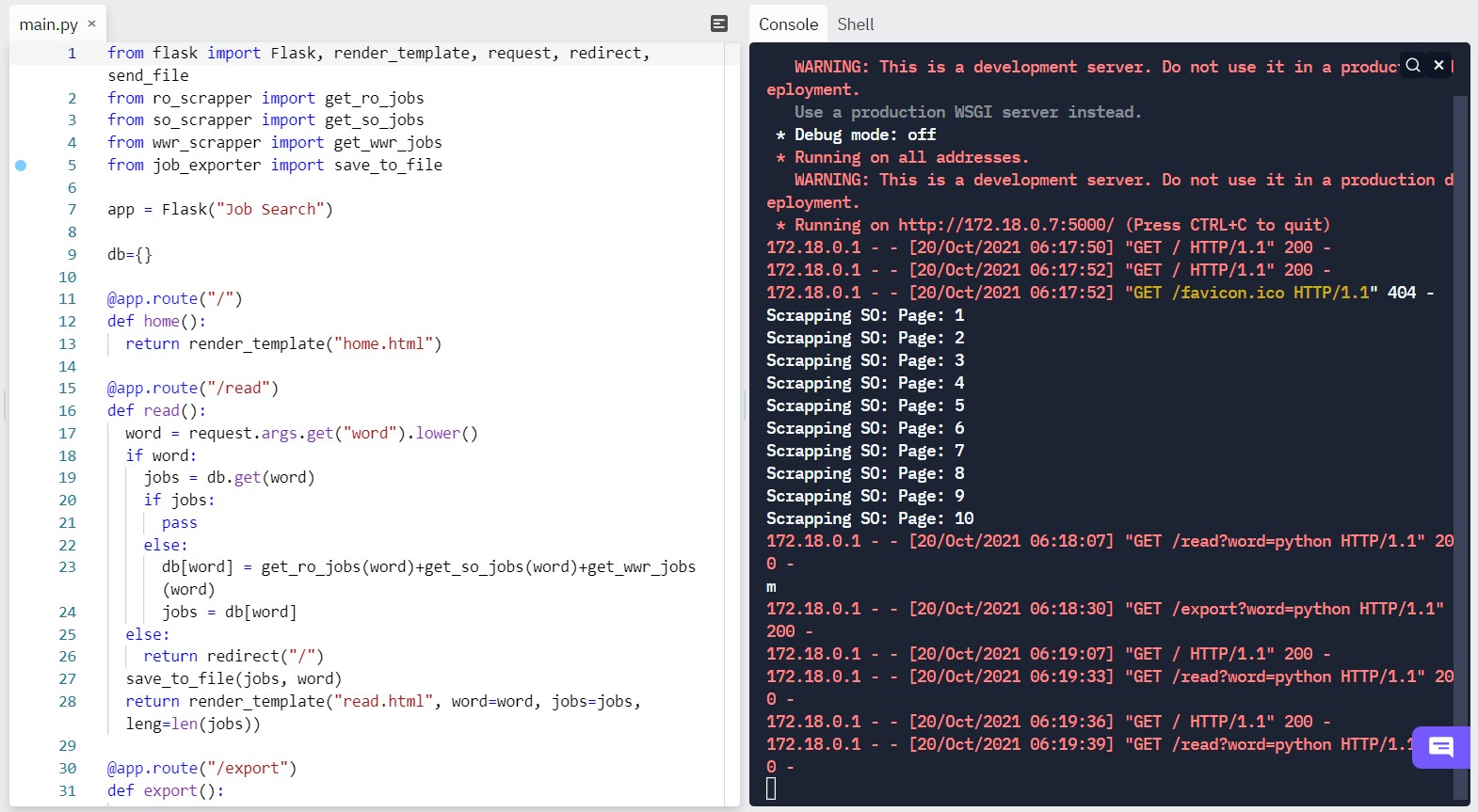Click the running server URL http://172.18.0.7:5000/
Screen dimensions: 1478x812
(x=1005, y=225)
